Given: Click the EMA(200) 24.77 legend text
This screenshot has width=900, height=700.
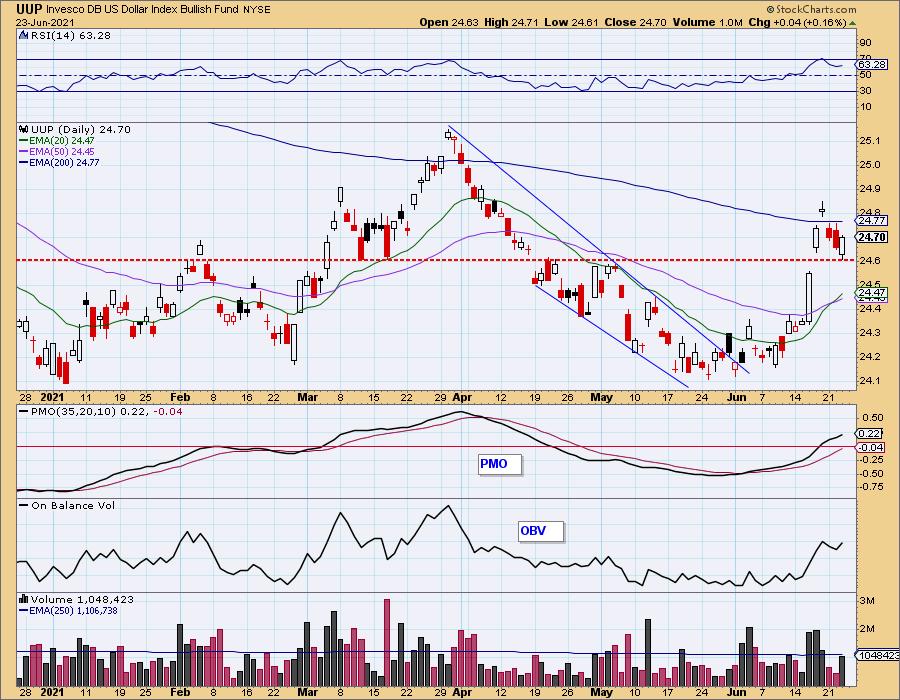Looking at the screenshot, I should pyautogui.click(x=64, y=162).
